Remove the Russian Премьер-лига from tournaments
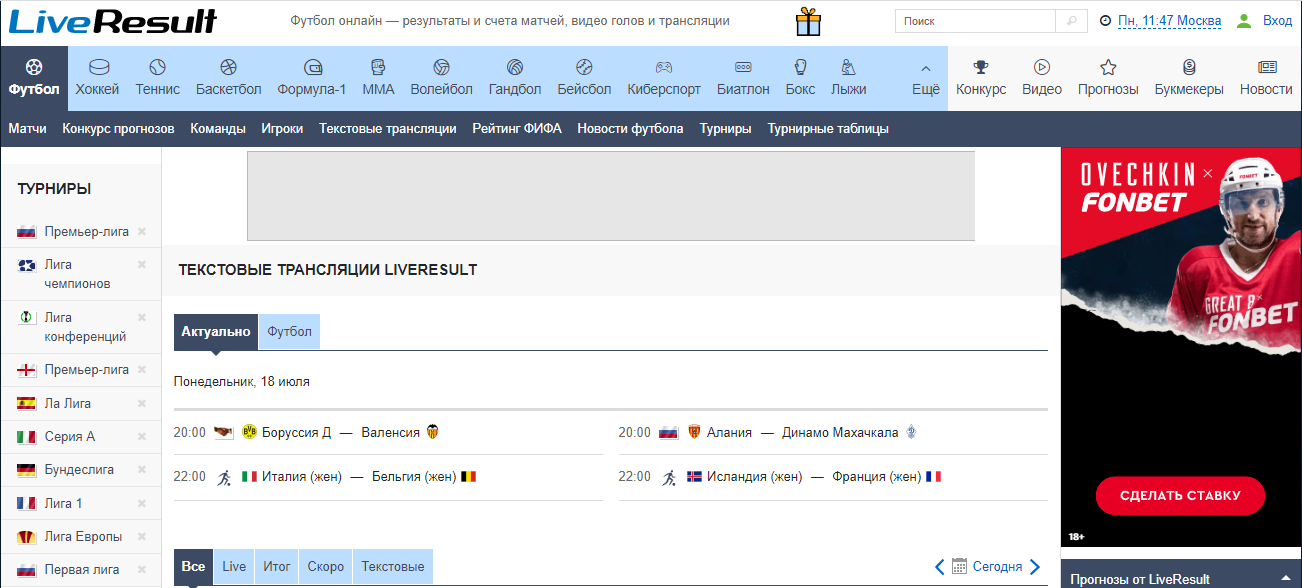The image size is (1302, 588). [x=142, y=231]
